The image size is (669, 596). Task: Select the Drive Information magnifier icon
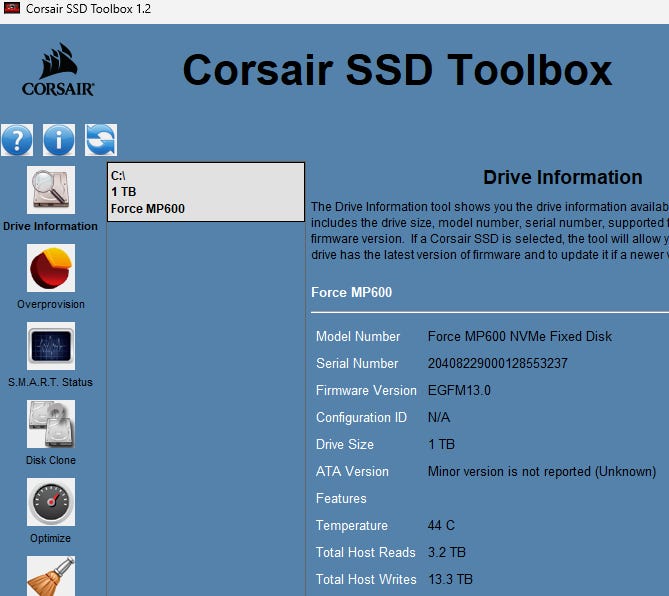(x=50, y=190)
